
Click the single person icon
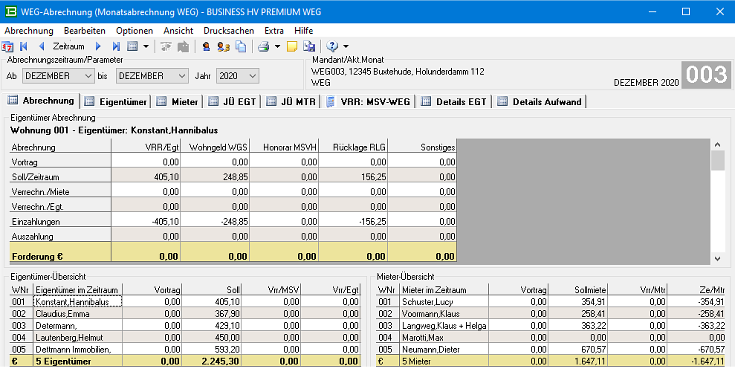(206, 46)
